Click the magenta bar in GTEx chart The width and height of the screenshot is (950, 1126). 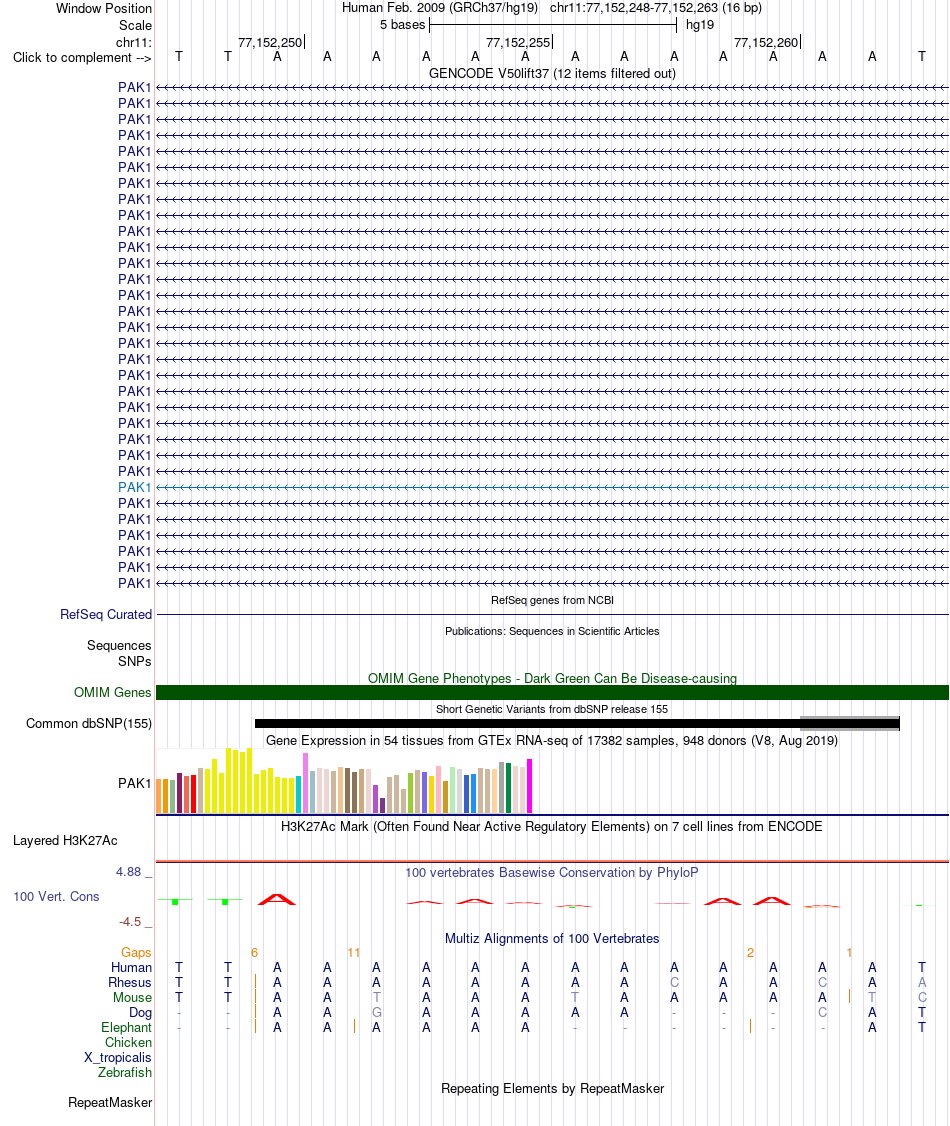pyautogui.click(x=530, y=786)
